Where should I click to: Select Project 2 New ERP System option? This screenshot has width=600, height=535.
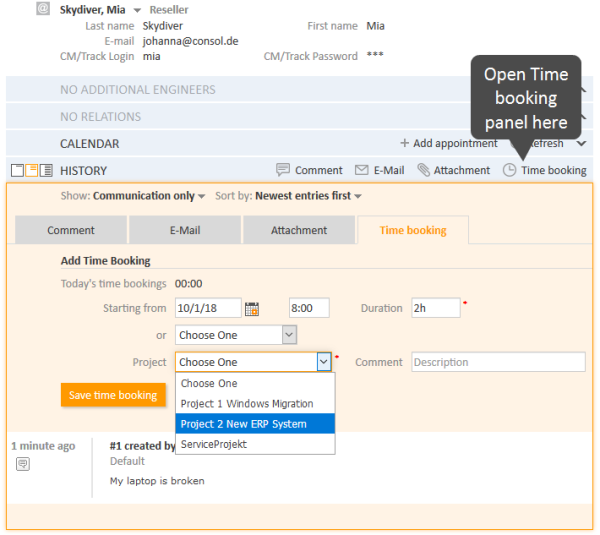pyautogui.click(x=255, y=424)
